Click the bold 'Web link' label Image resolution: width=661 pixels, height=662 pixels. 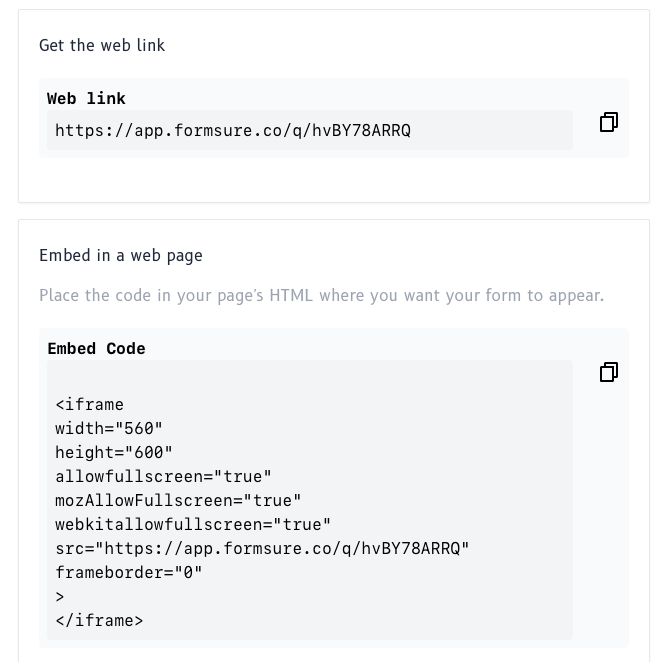click(86, 99)
